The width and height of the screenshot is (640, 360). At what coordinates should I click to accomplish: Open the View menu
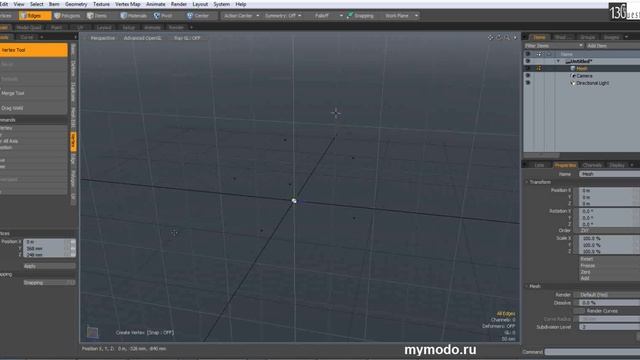coord(19,4)
